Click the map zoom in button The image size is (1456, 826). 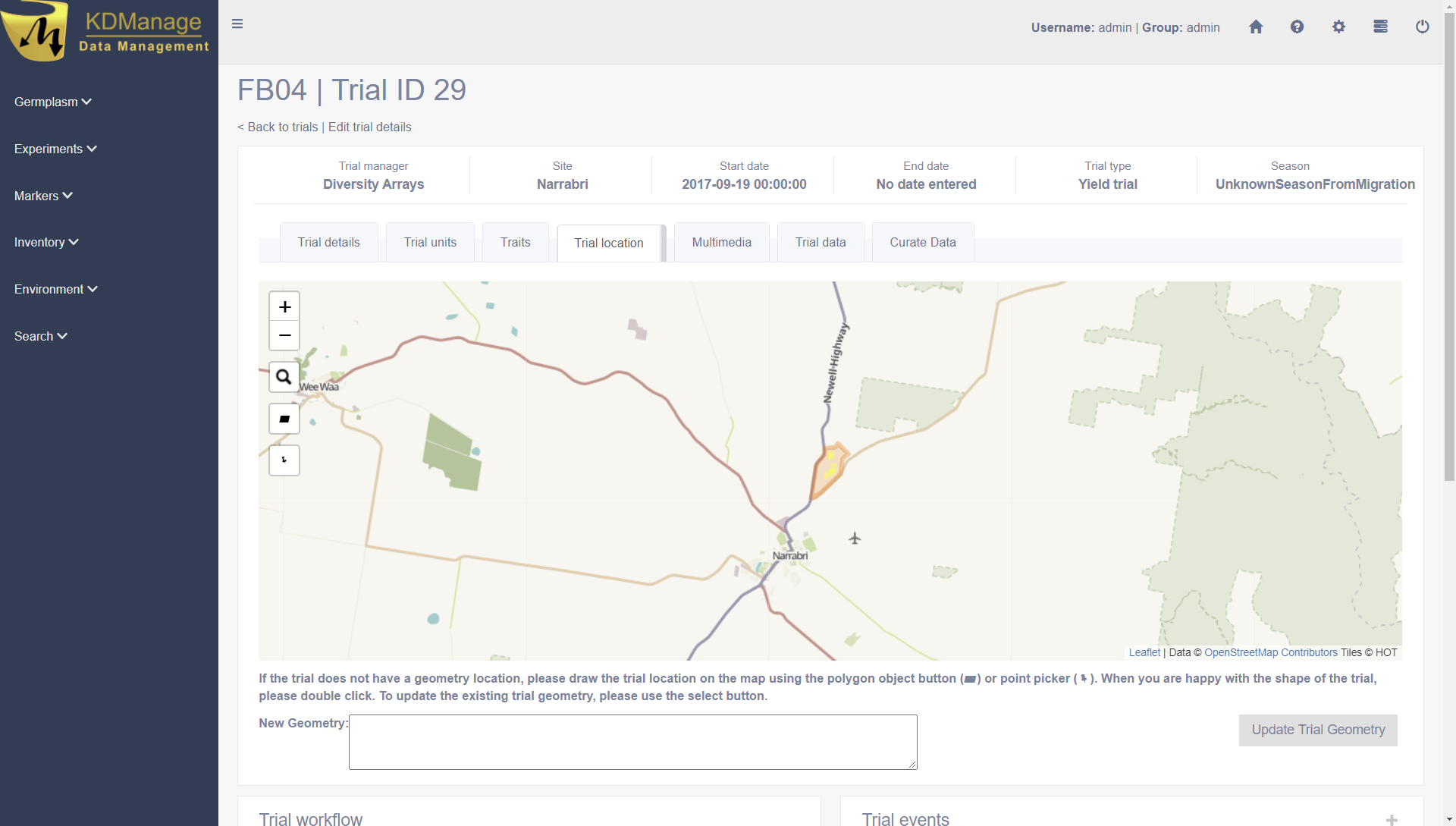284,306
